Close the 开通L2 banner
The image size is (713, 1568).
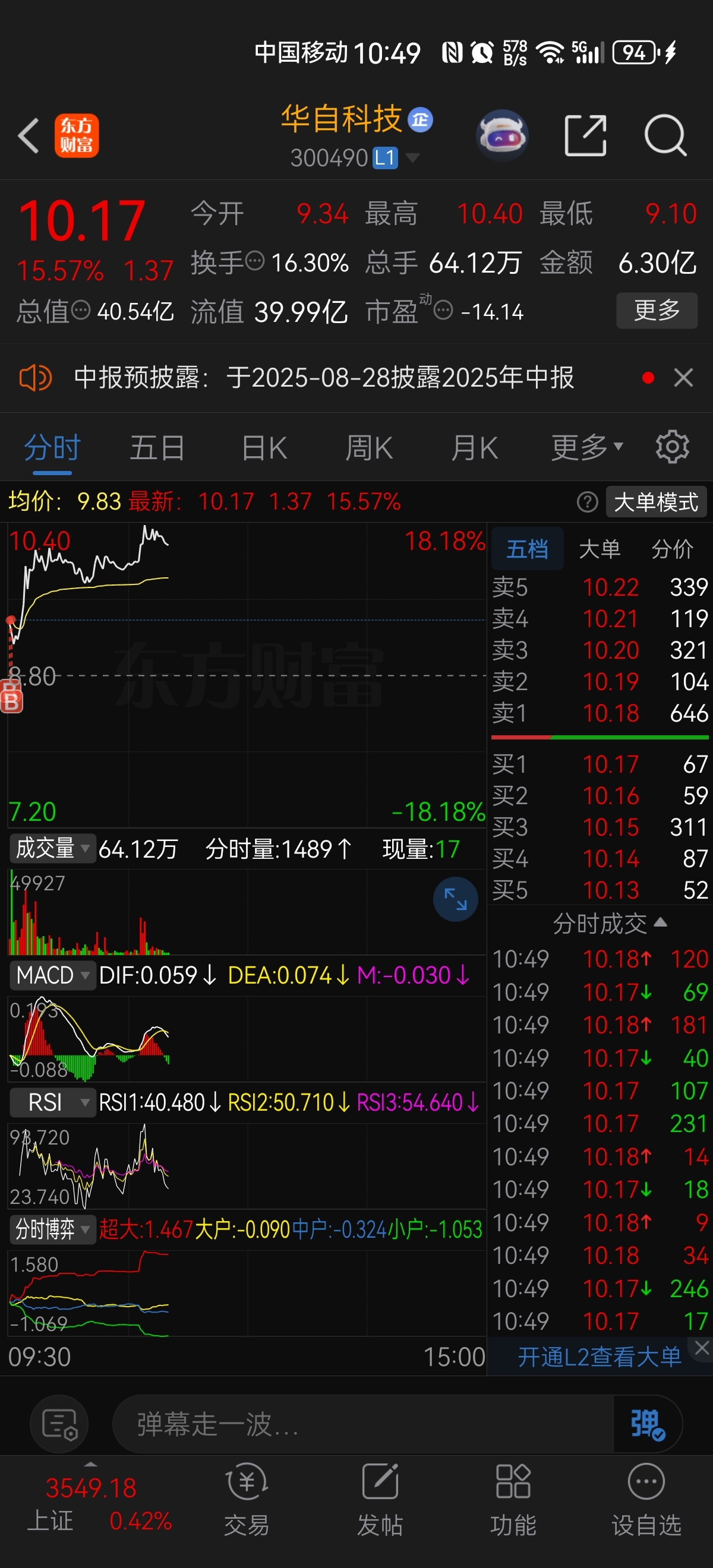(x=702, y=1347)
